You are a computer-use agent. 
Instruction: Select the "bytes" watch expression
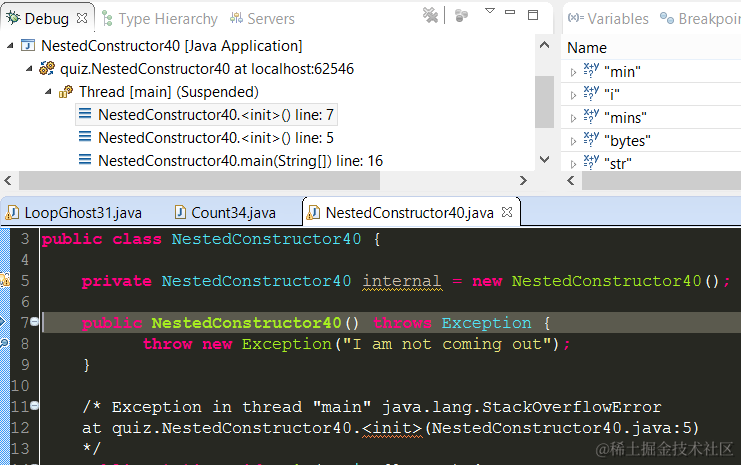pyautogui.click(x=627, y=141)
